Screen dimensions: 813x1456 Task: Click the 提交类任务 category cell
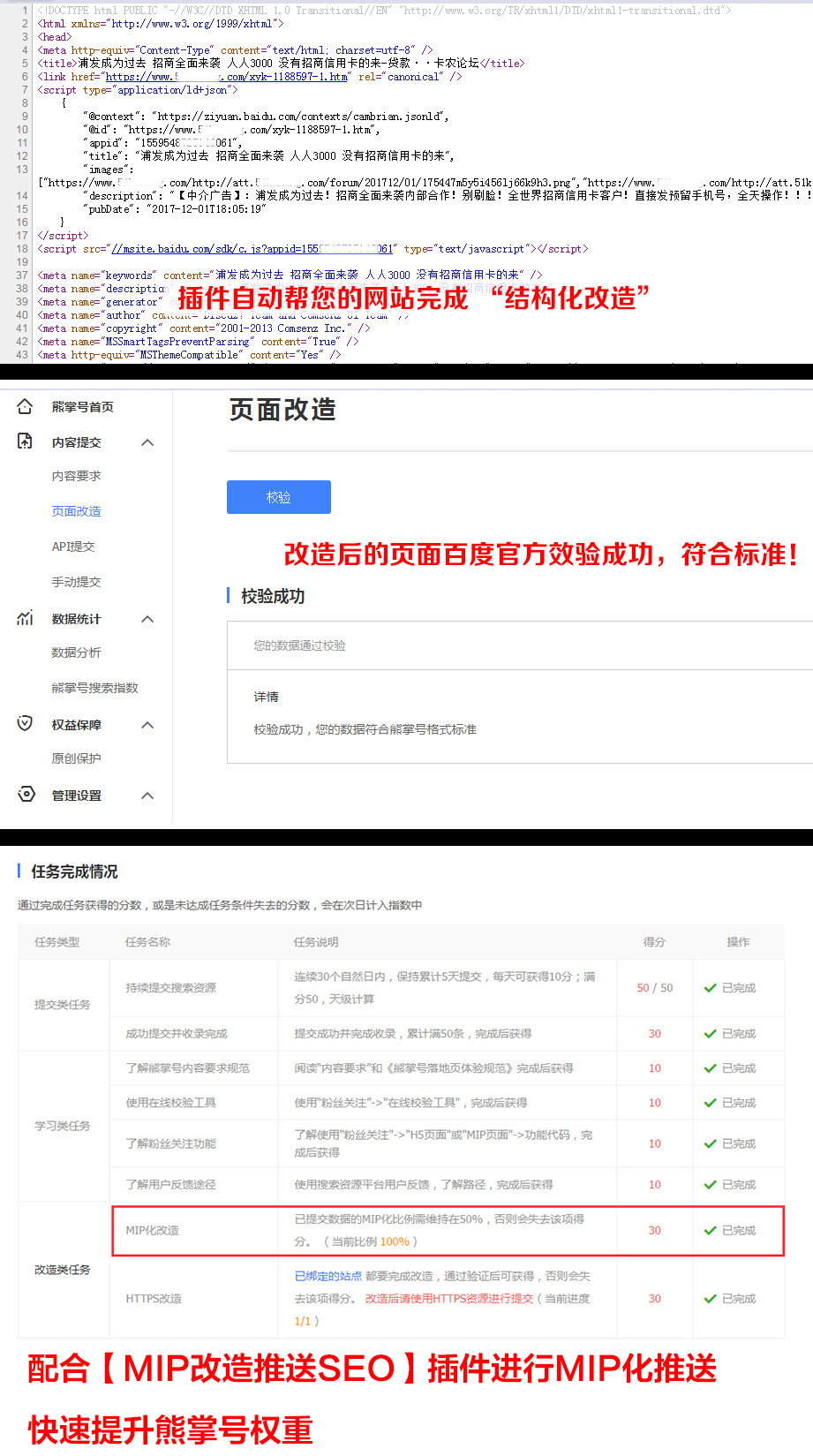(62, 1005)
